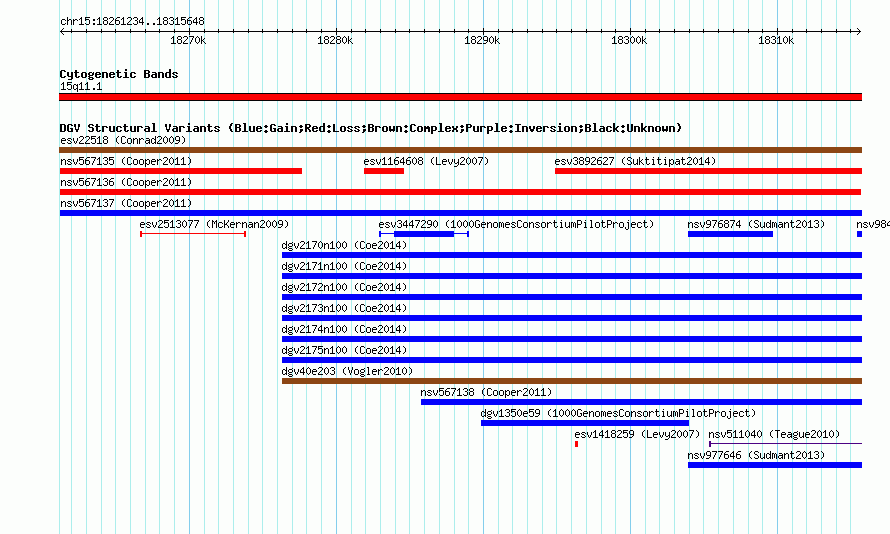Open the dgv2172n100 (Coe2014) label
890x534 pixels.
[344, 288]
